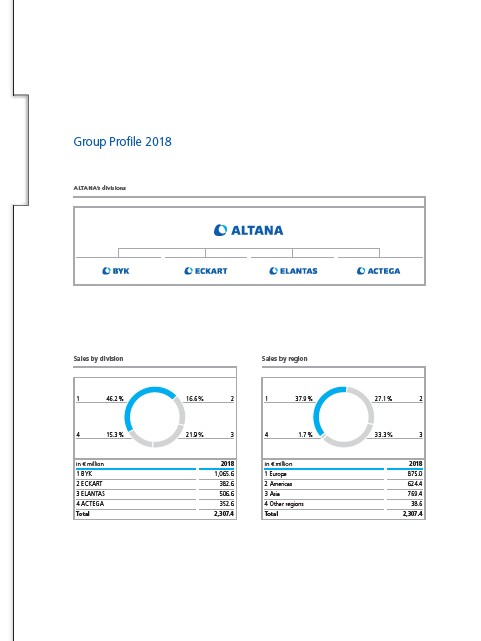Click the ACTEGA sales value 352.6

coord(227,504)
